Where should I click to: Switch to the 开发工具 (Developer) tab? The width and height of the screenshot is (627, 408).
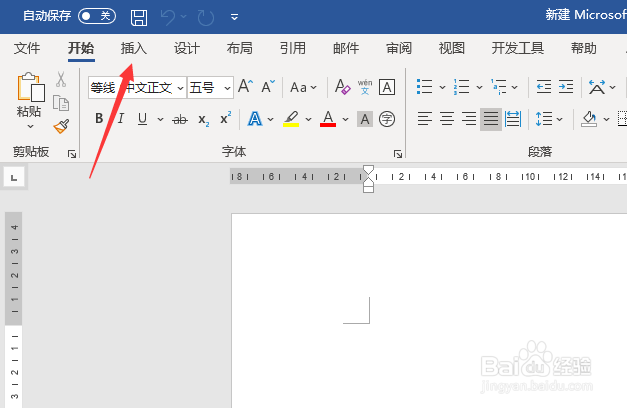[518, 48]
